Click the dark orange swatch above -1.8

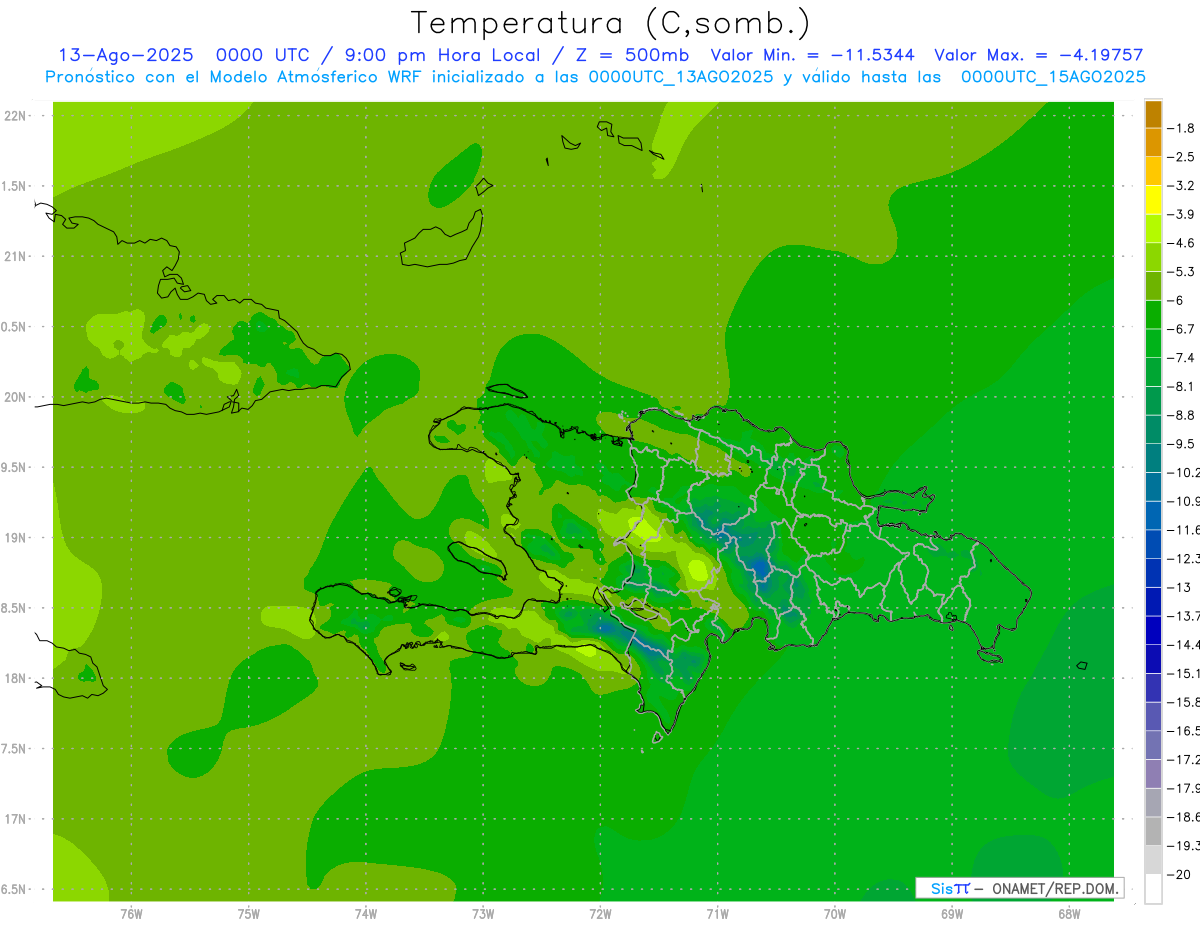click(1154, 114)
